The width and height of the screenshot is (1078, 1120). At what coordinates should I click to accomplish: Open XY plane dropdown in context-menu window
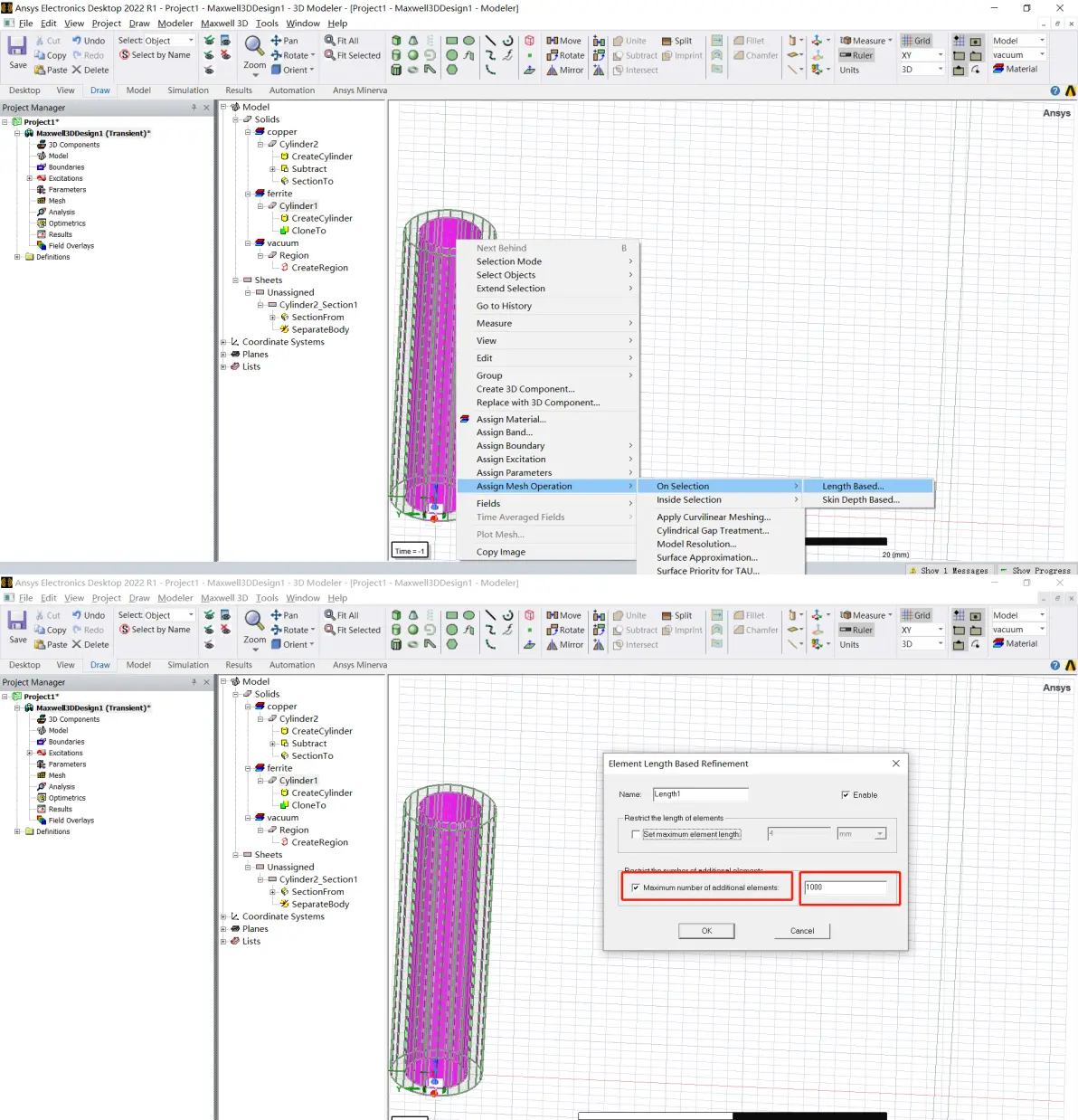[922, 55]
